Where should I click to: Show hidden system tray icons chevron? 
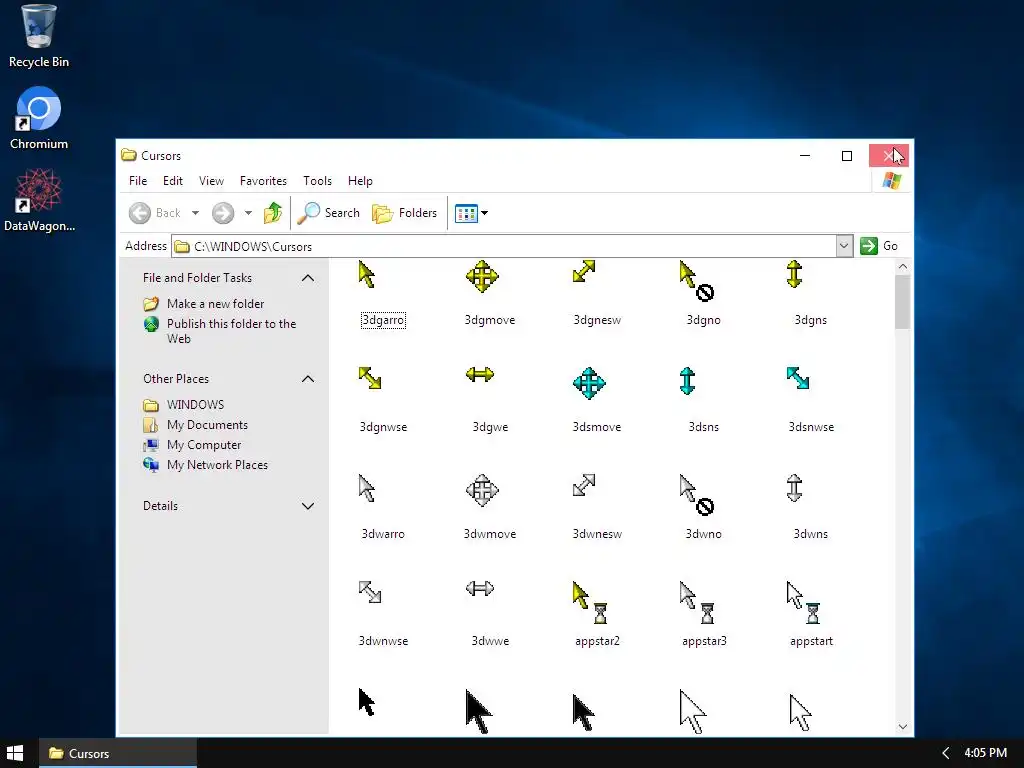(x=945, y=753)
